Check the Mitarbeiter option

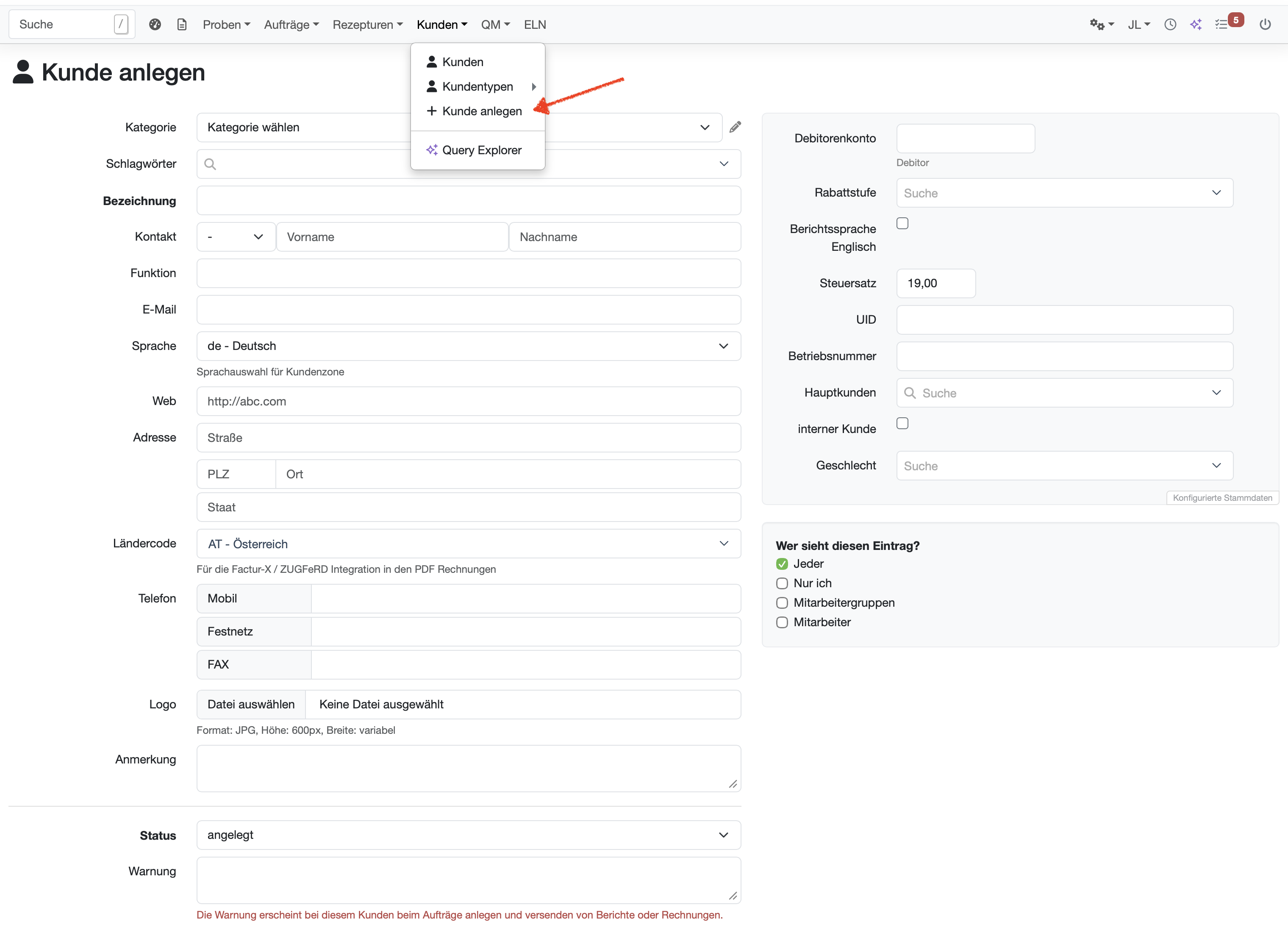click(782, 622)
